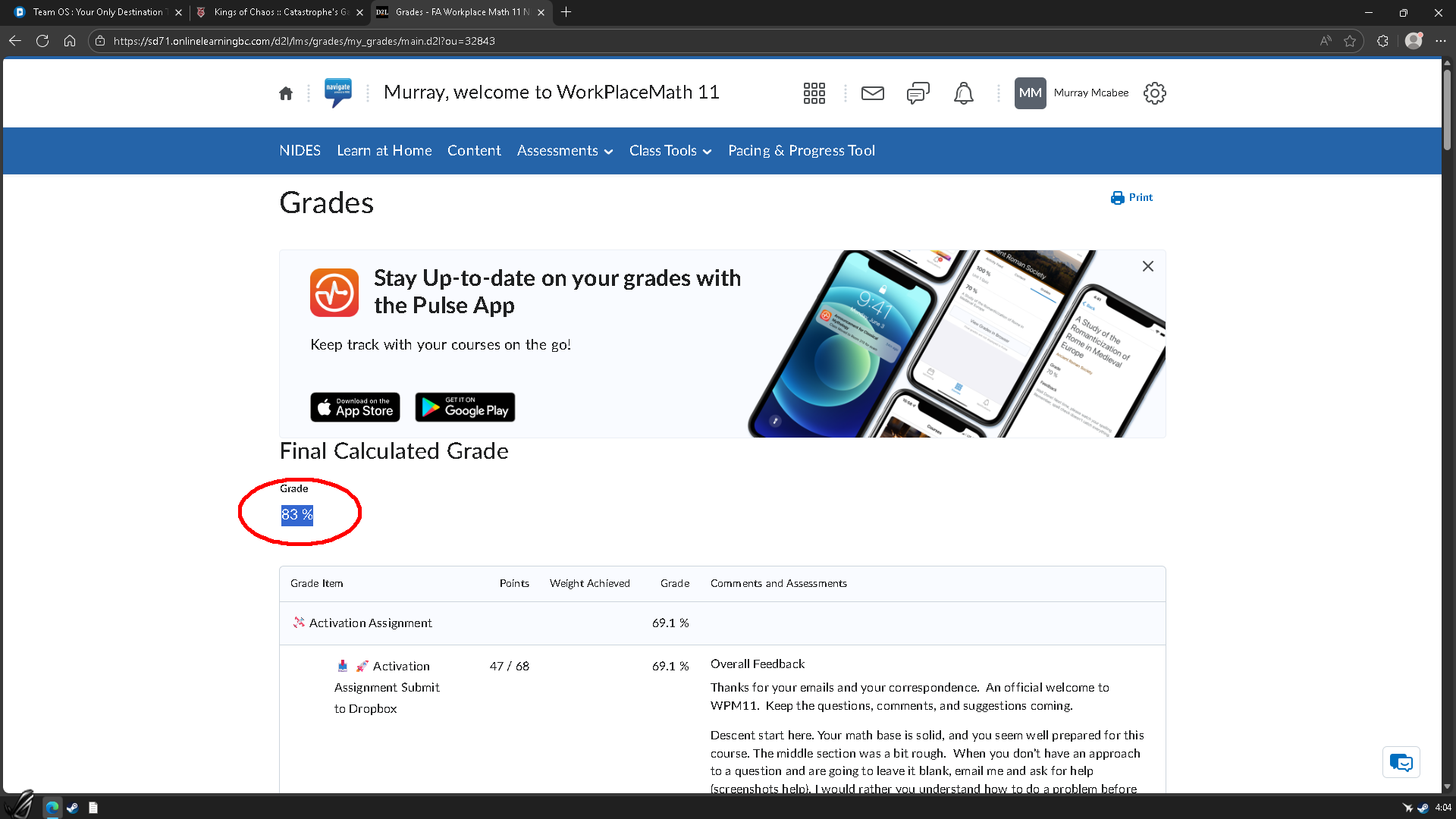
Task: Click the Navigate school logo
Action: coord(337,93)
